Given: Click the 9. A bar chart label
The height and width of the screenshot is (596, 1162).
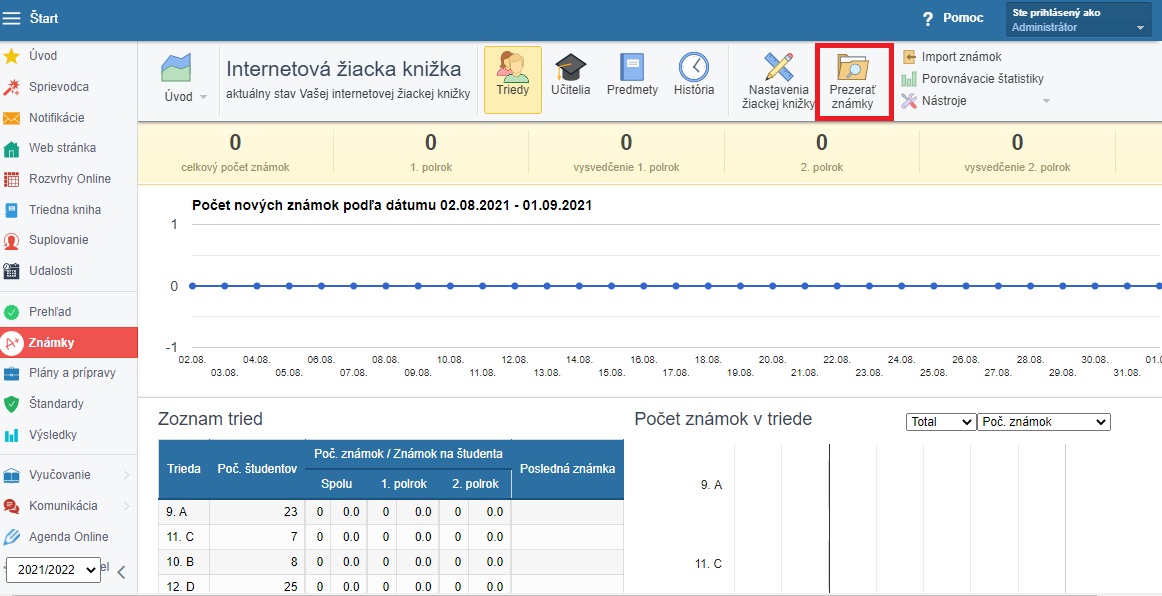Looking at the screenshot, I should (711, 485).
